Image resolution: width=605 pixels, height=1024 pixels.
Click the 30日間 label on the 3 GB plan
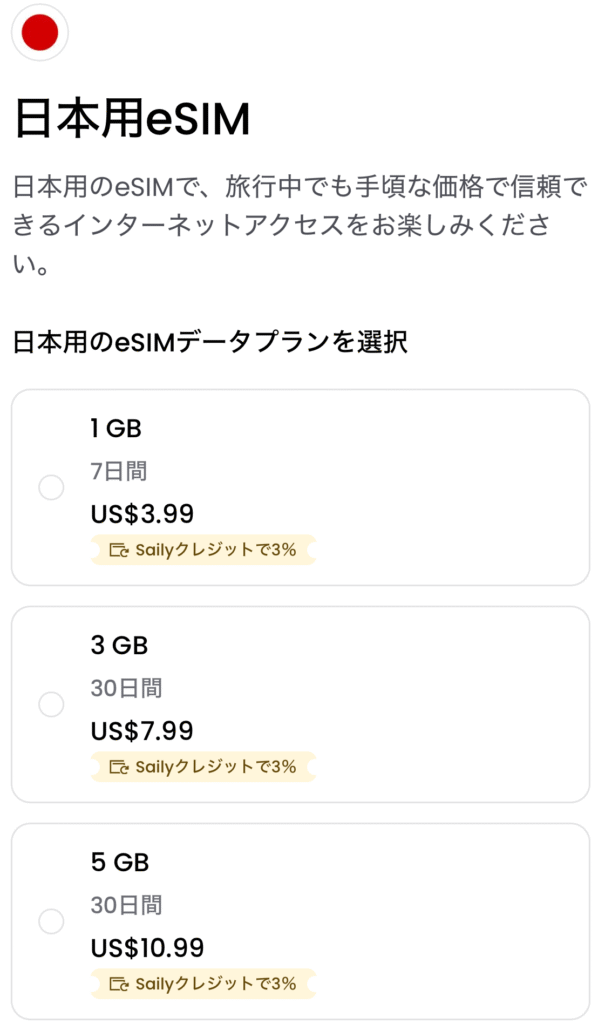126,688
